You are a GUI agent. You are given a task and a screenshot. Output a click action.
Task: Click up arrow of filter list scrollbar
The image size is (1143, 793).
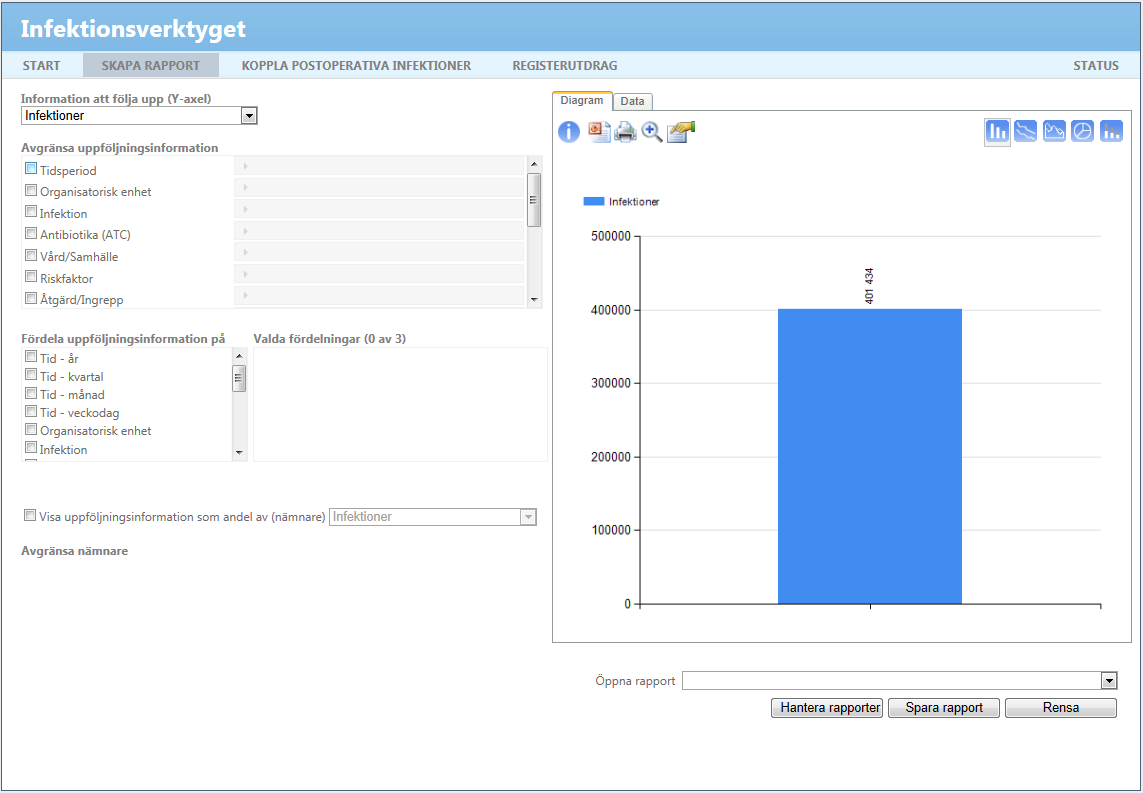point(534,165)
